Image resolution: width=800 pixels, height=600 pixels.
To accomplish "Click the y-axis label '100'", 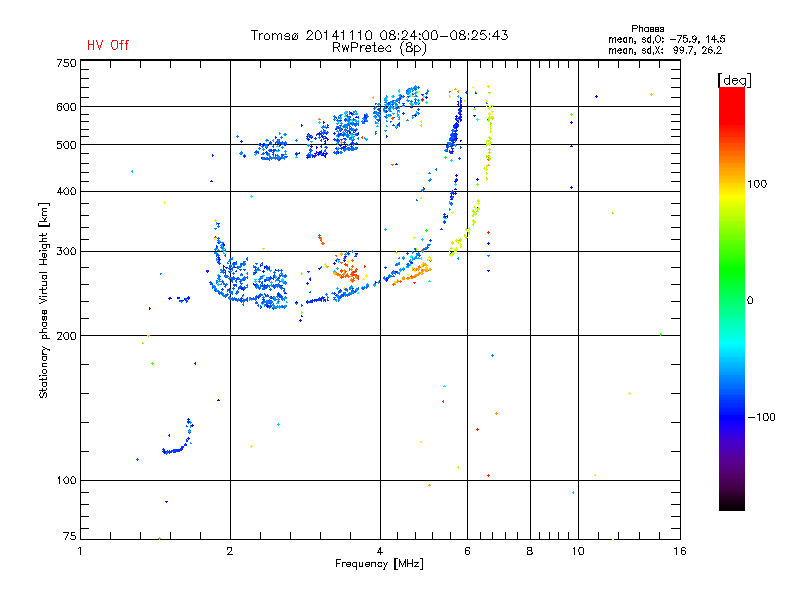I will (x=66, y=480).
